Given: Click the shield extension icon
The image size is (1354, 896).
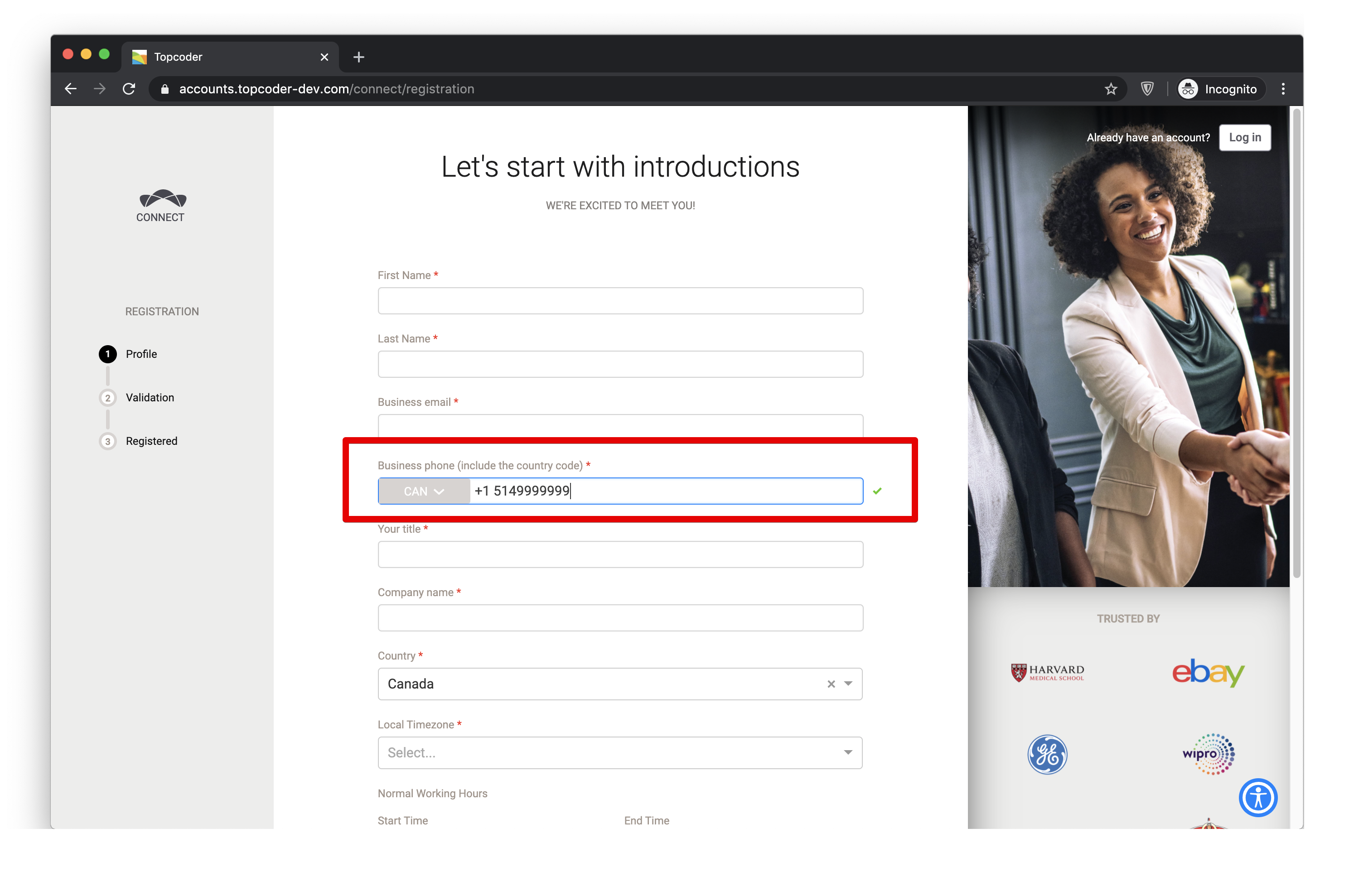Looking at the screenshot, I should [x=1146, y=89].
